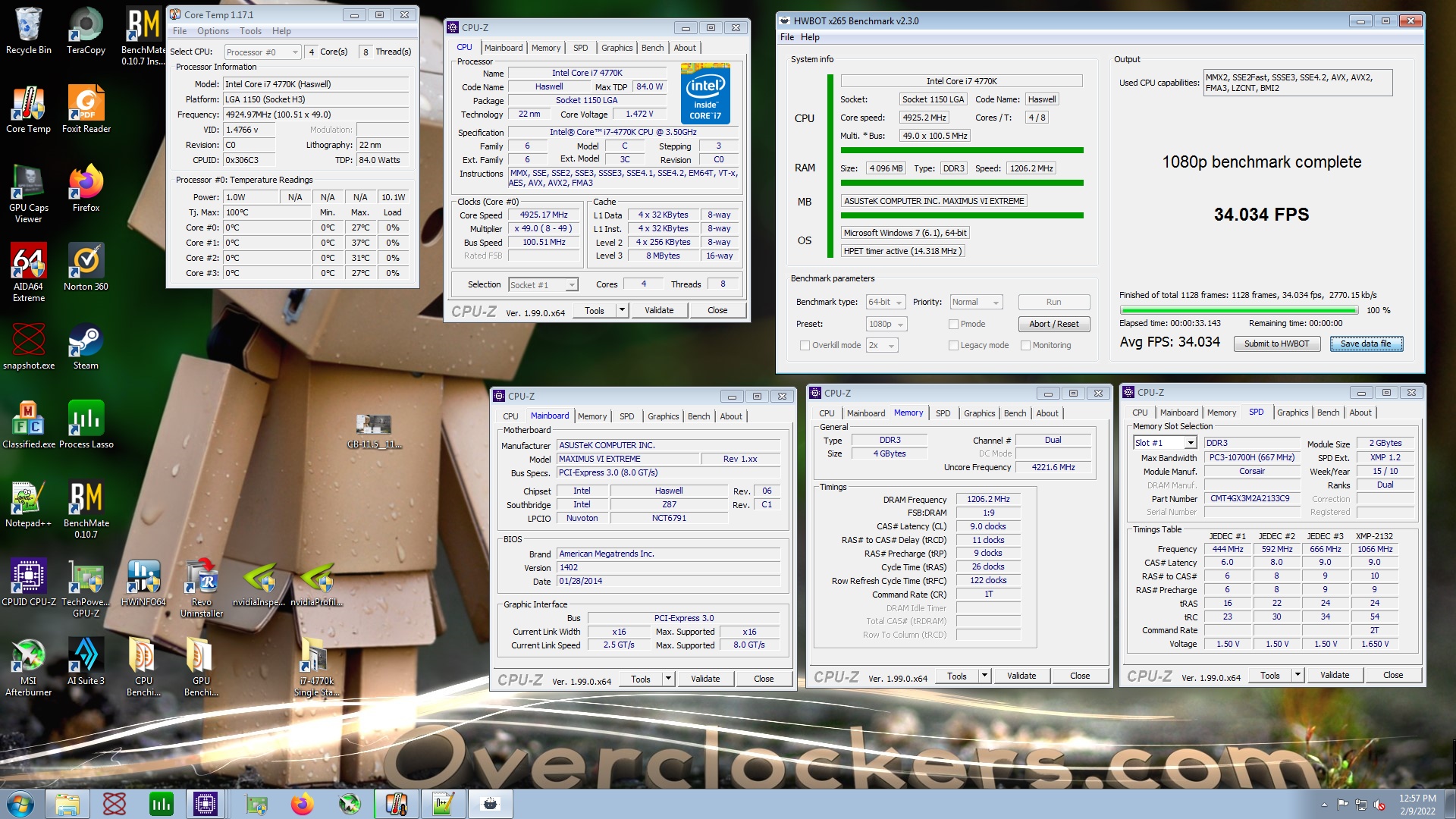
Task: Switch to Bench tab in top CPU-Z window
Action: pyautogui.click(x=652, y=48)
